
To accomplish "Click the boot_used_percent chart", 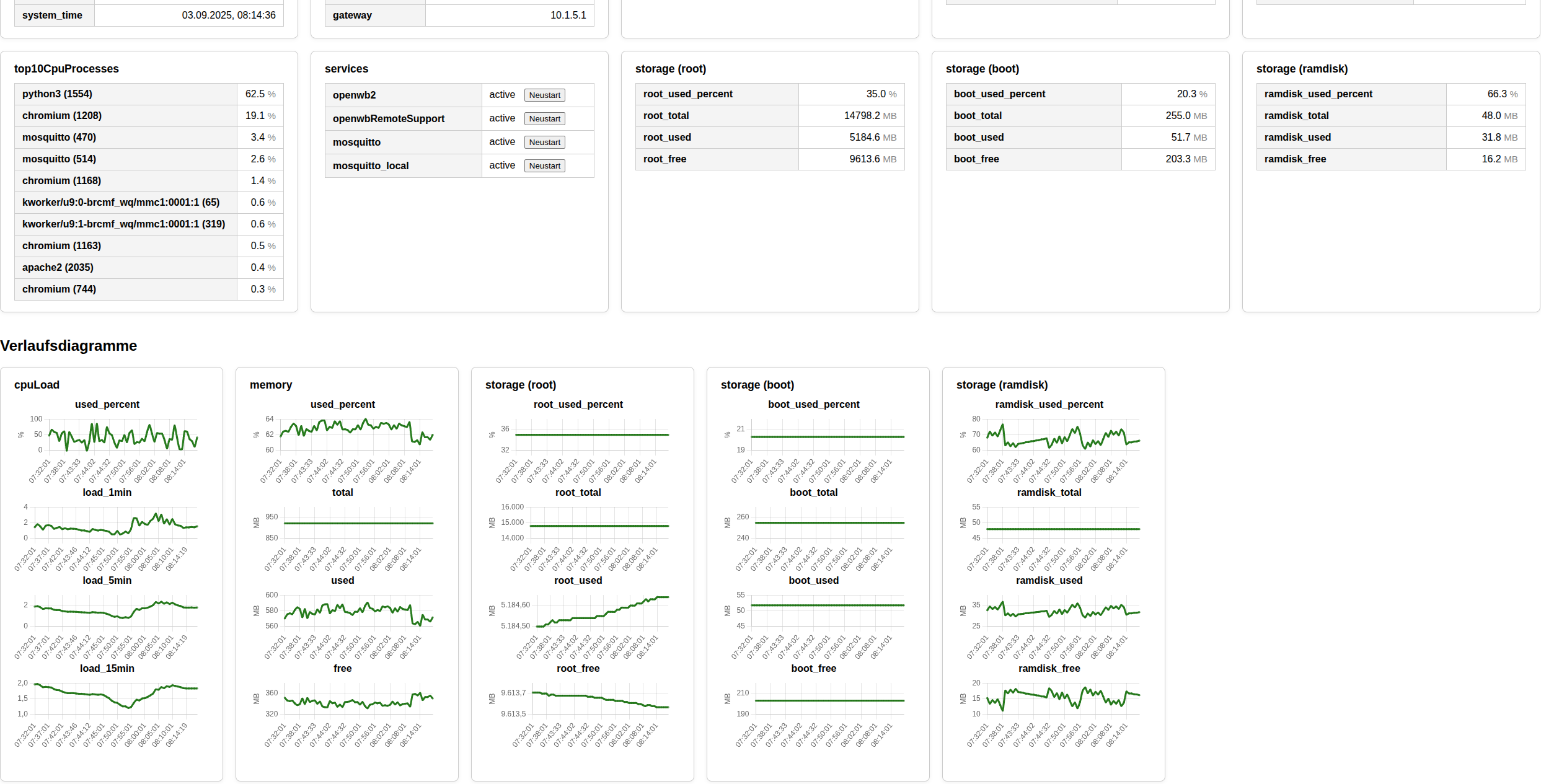I will tap(827, 436).
